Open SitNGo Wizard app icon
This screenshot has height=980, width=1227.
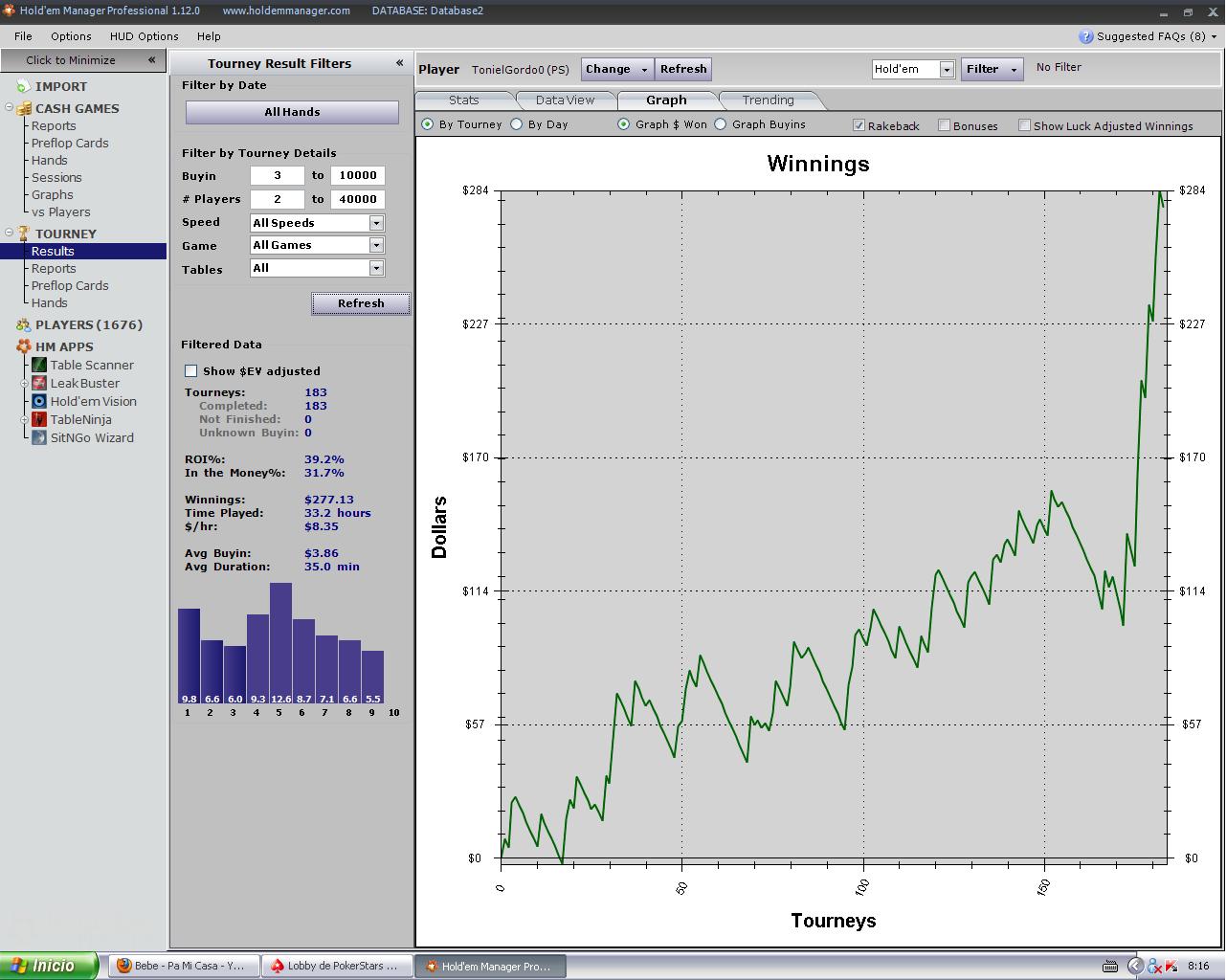[x=39, y=437]
